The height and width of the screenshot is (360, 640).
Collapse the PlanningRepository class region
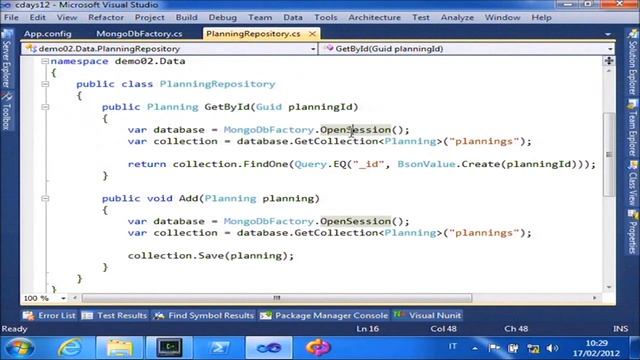point(45,84)
